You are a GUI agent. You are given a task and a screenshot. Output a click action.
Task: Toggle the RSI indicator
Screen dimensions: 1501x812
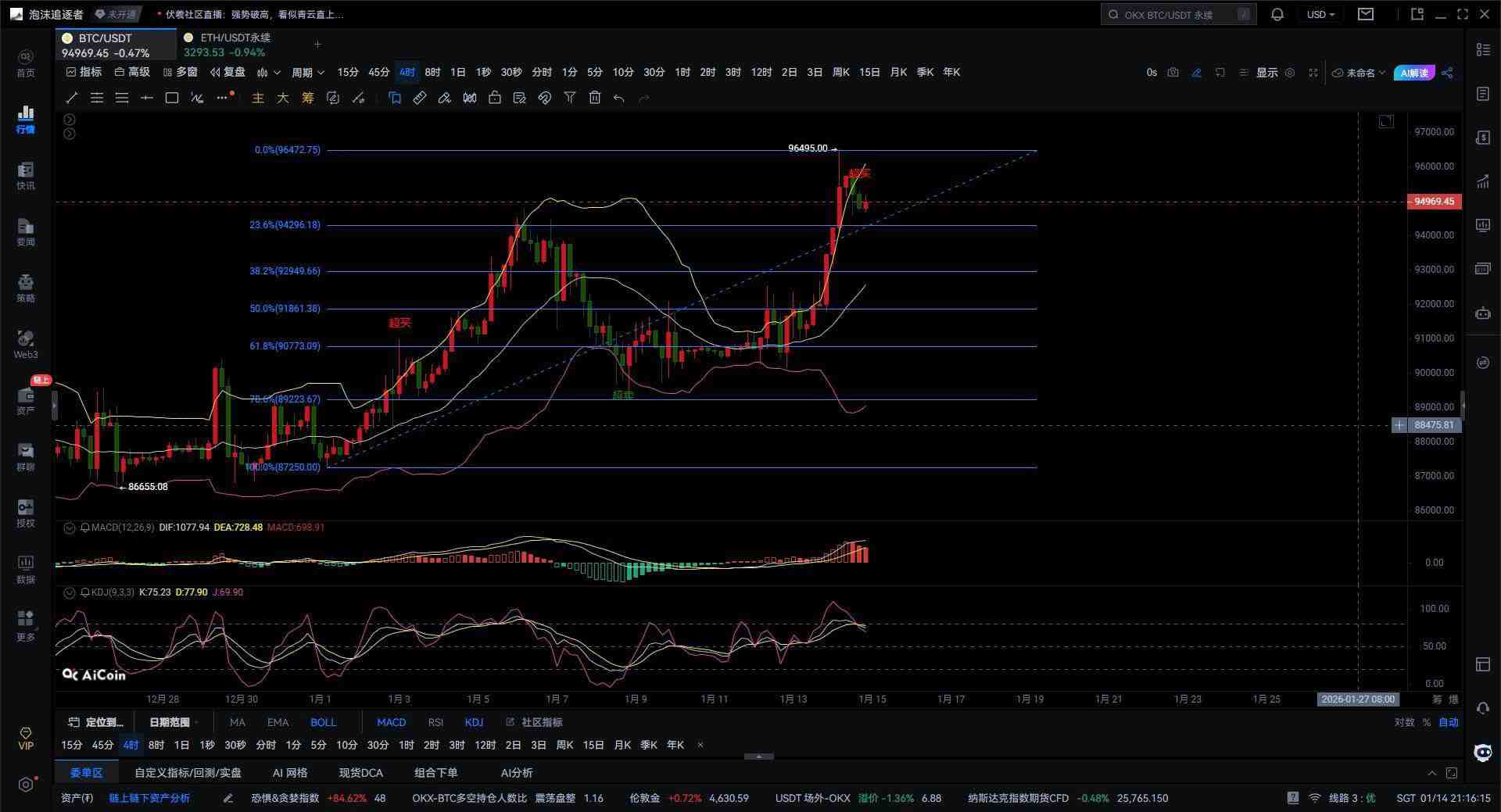click(x=435, y=722)
